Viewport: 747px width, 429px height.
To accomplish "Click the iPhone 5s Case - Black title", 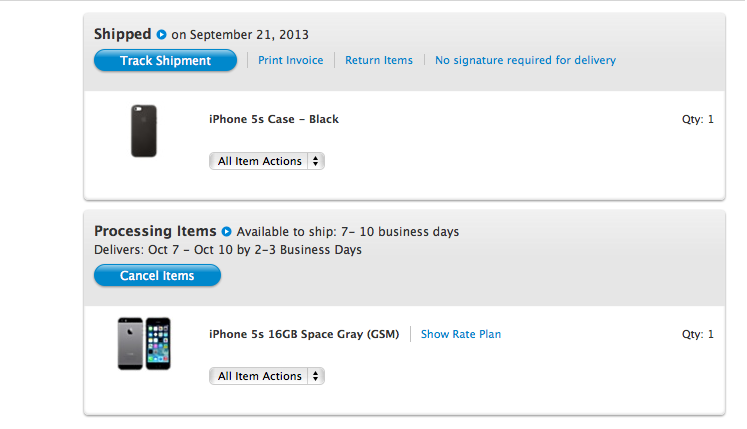I will [274, 119].
